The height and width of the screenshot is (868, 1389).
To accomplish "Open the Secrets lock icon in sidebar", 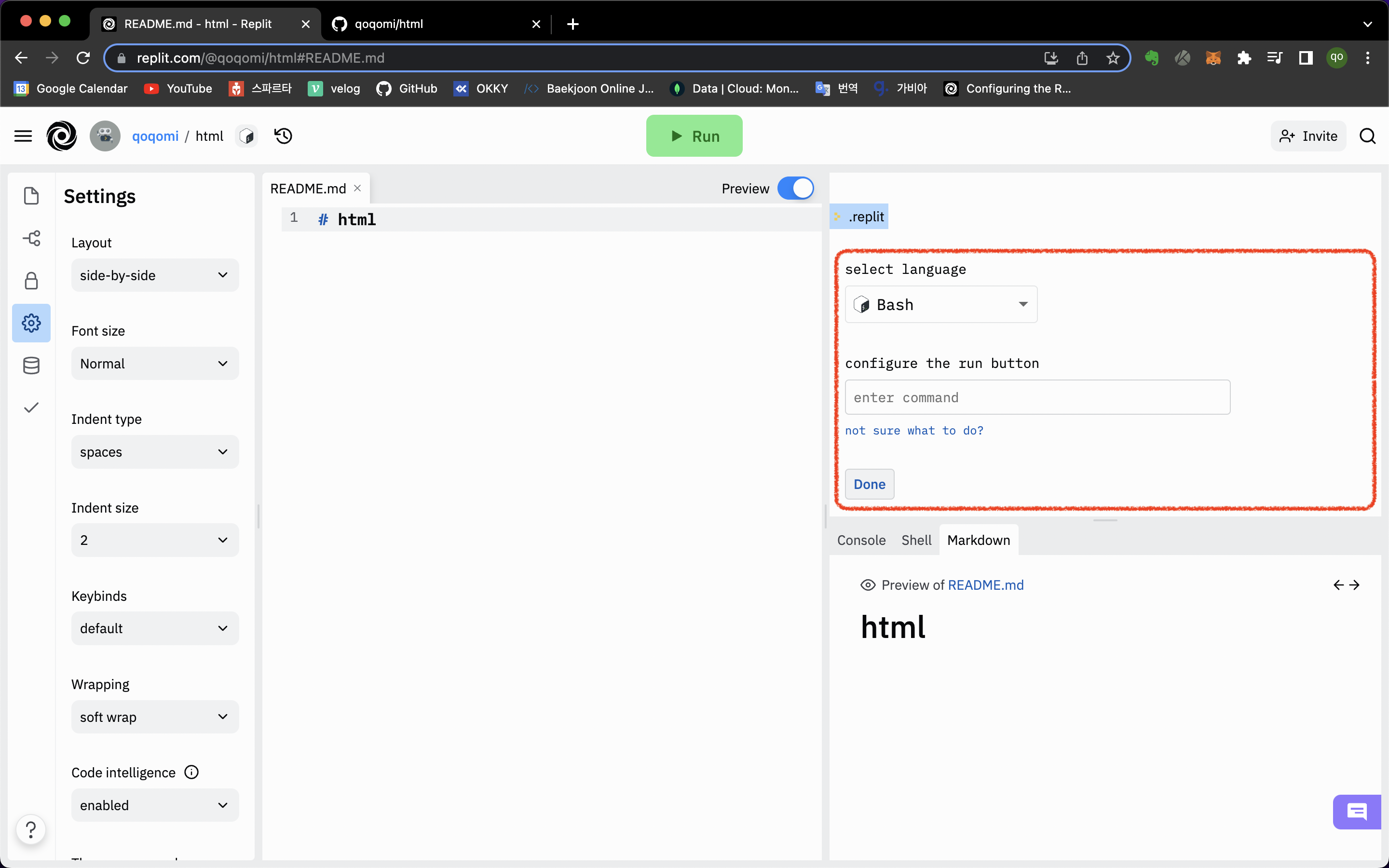I will pyautogui.click(x=31, y=281).
